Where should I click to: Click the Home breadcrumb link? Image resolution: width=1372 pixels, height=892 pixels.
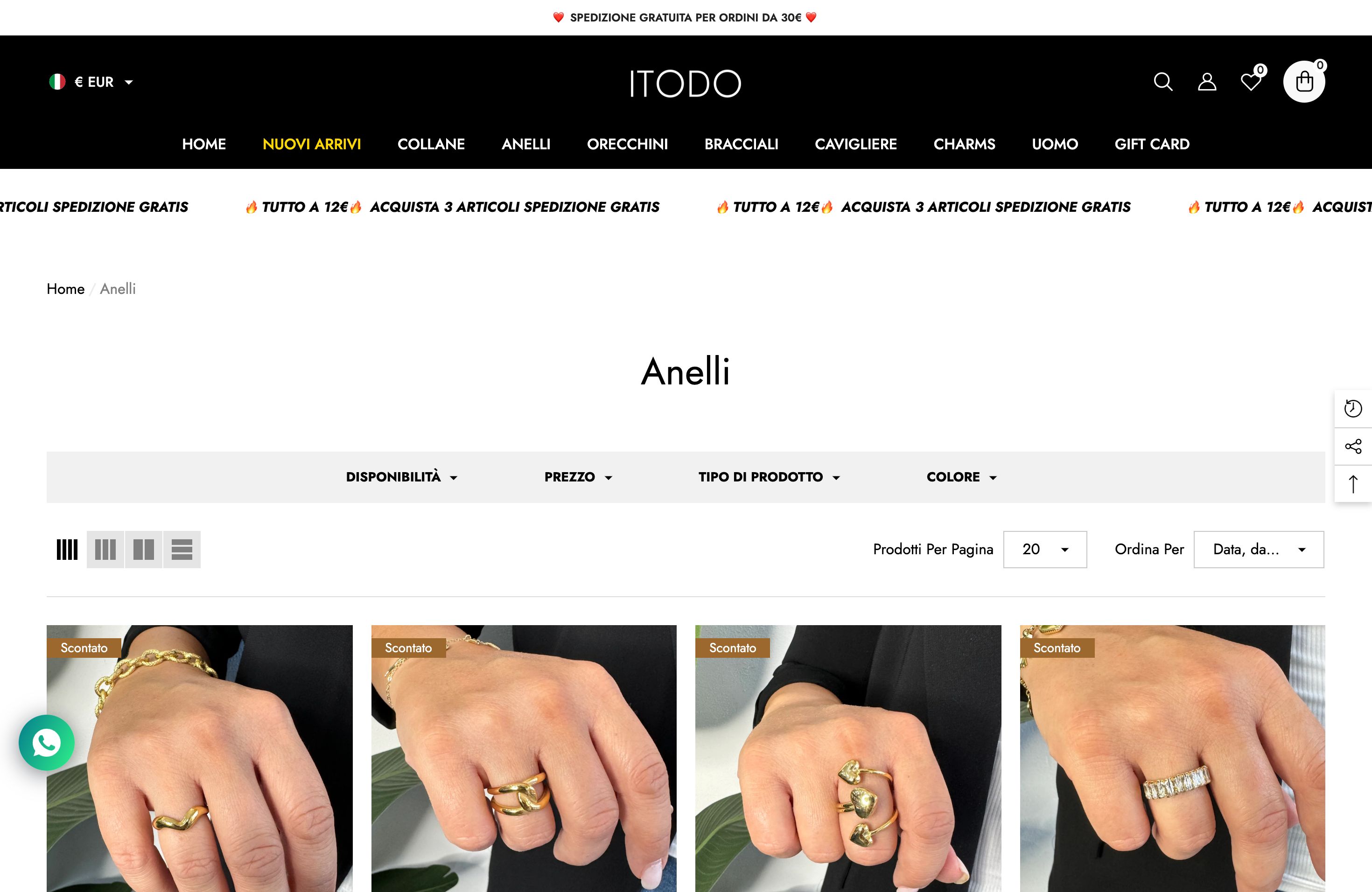coord(66,289)
